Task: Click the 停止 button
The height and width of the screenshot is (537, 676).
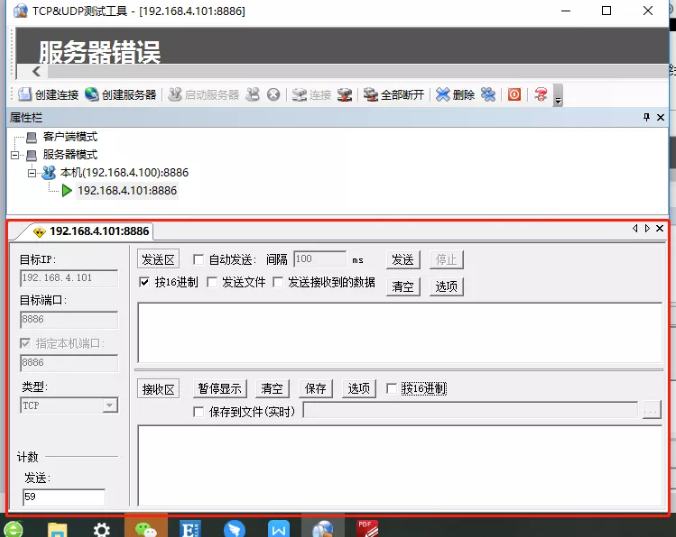Action: (x=446, y=259)
